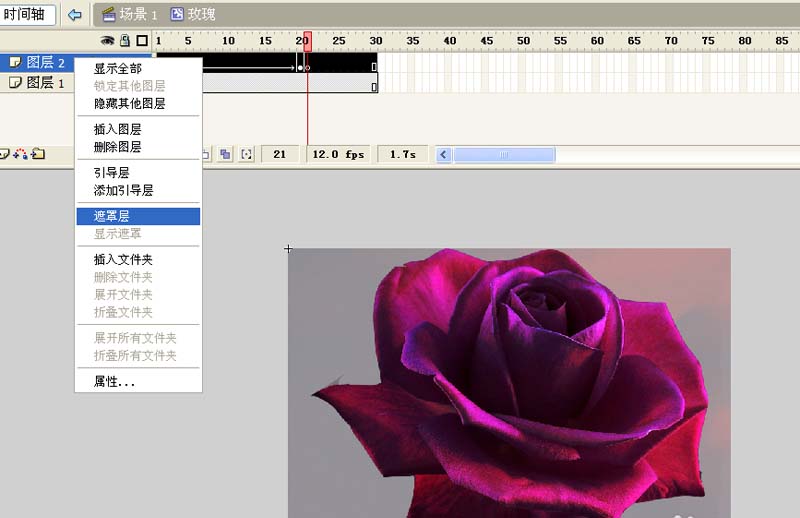Click the 玫瑰 symbol icon in edit bar
Image resolution: width=800 pixels, height=518 pixels.
(x=177, y=14)
